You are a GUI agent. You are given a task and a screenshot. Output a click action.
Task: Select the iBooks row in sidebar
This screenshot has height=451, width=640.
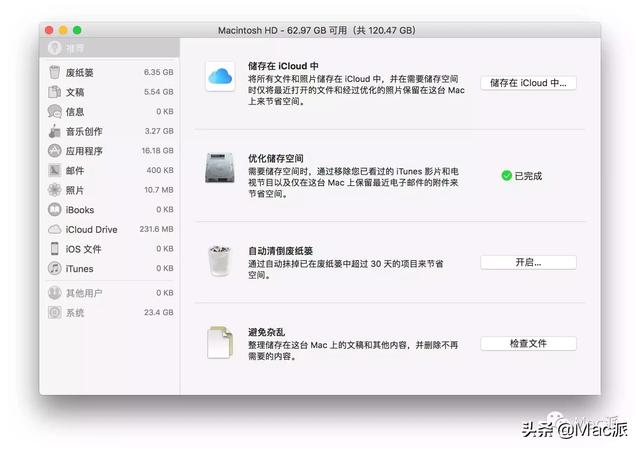(x=110, y=209)
